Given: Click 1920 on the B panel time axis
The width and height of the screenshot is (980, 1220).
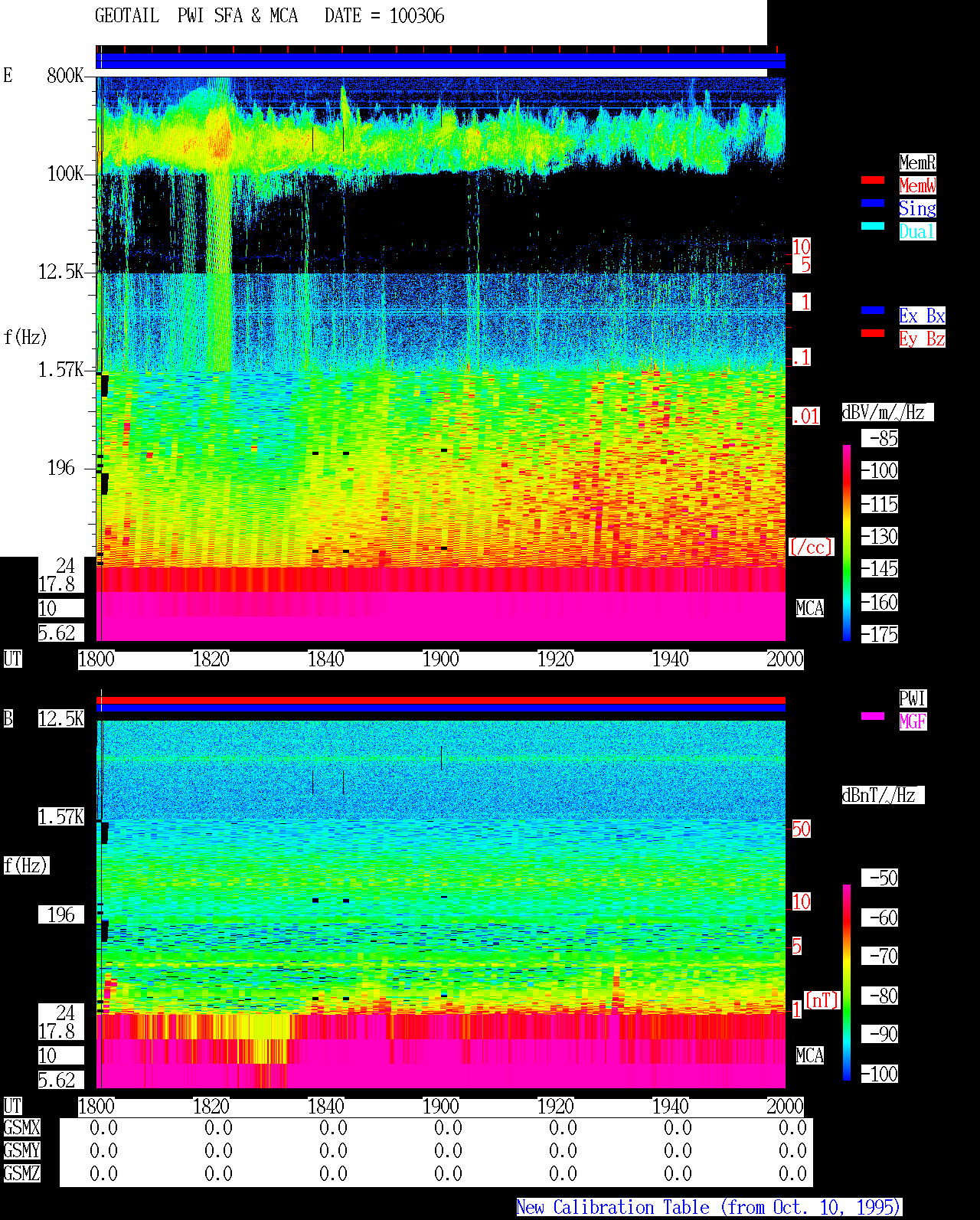Looking at the screenshot, I should (x=555, y=1106).
